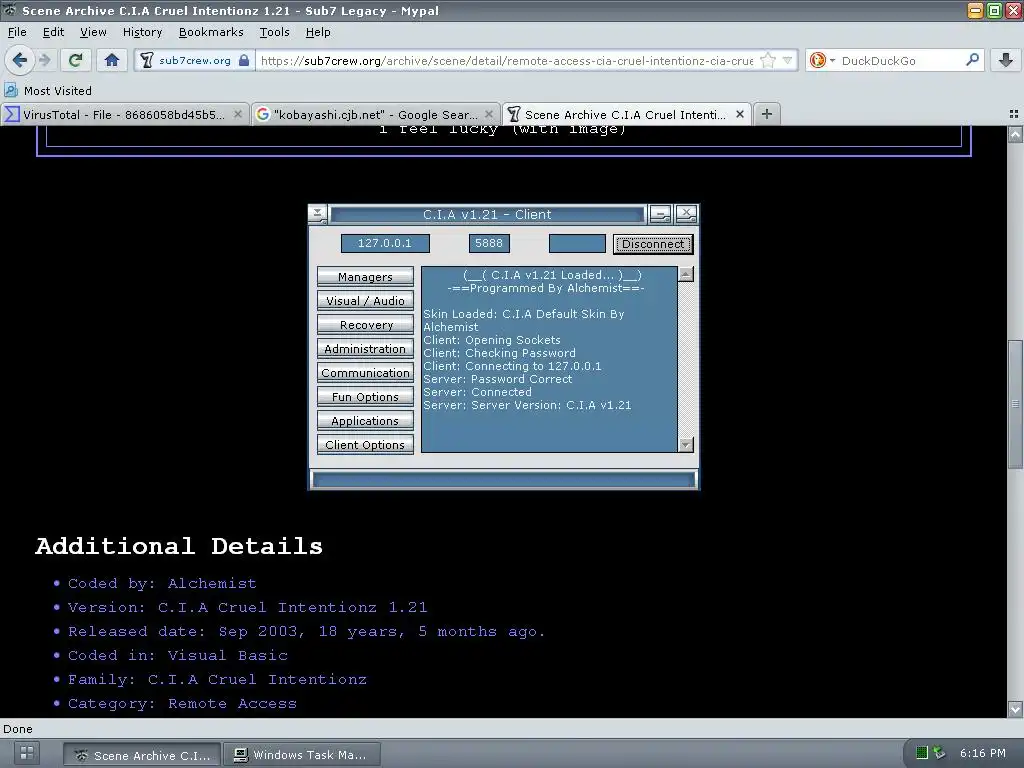Click the search magnifier icon
Screen dimensions: 1024x768
(972, 60)
